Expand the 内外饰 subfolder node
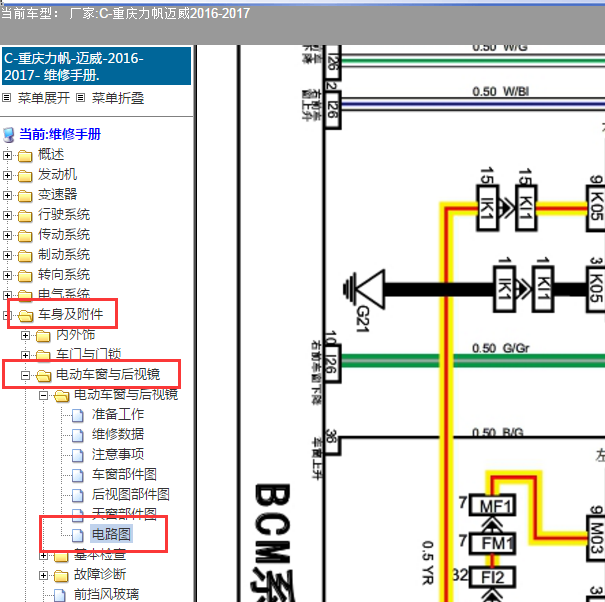The height and width of the screenshot is (602, 605). [x=25, y=336]
